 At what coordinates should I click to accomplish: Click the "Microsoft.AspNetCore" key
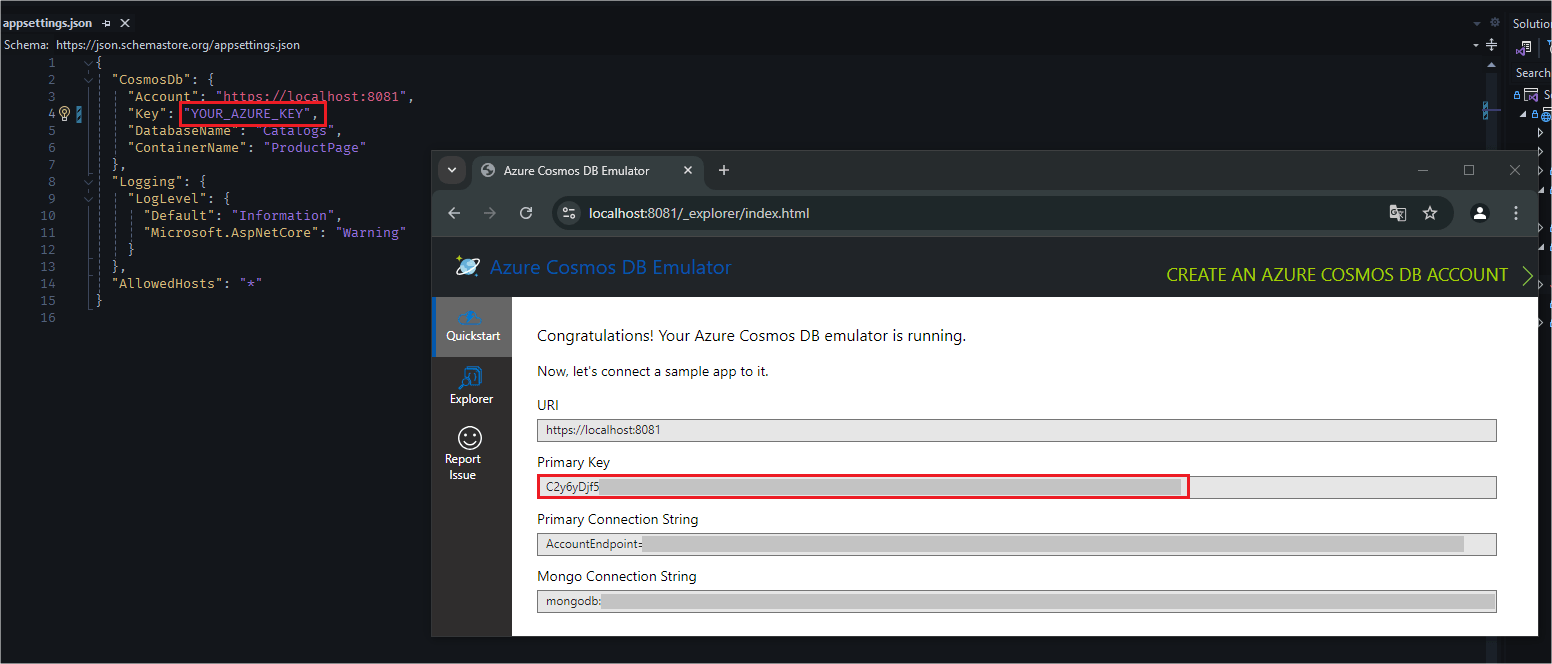231,232
